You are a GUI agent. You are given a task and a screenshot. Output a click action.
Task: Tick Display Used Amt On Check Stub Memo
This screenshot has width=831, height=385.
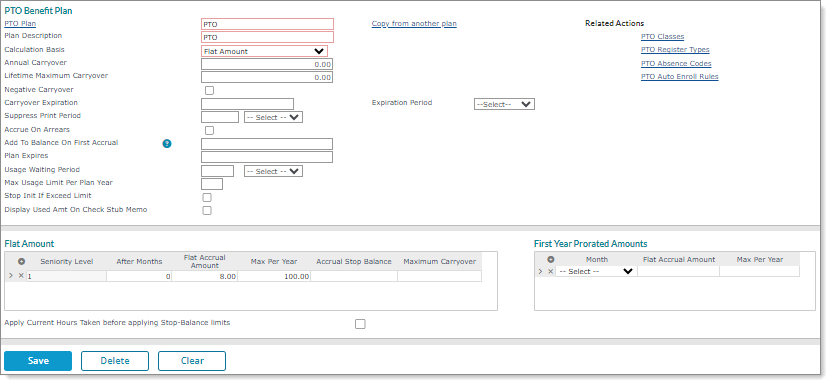coord(207,211)
